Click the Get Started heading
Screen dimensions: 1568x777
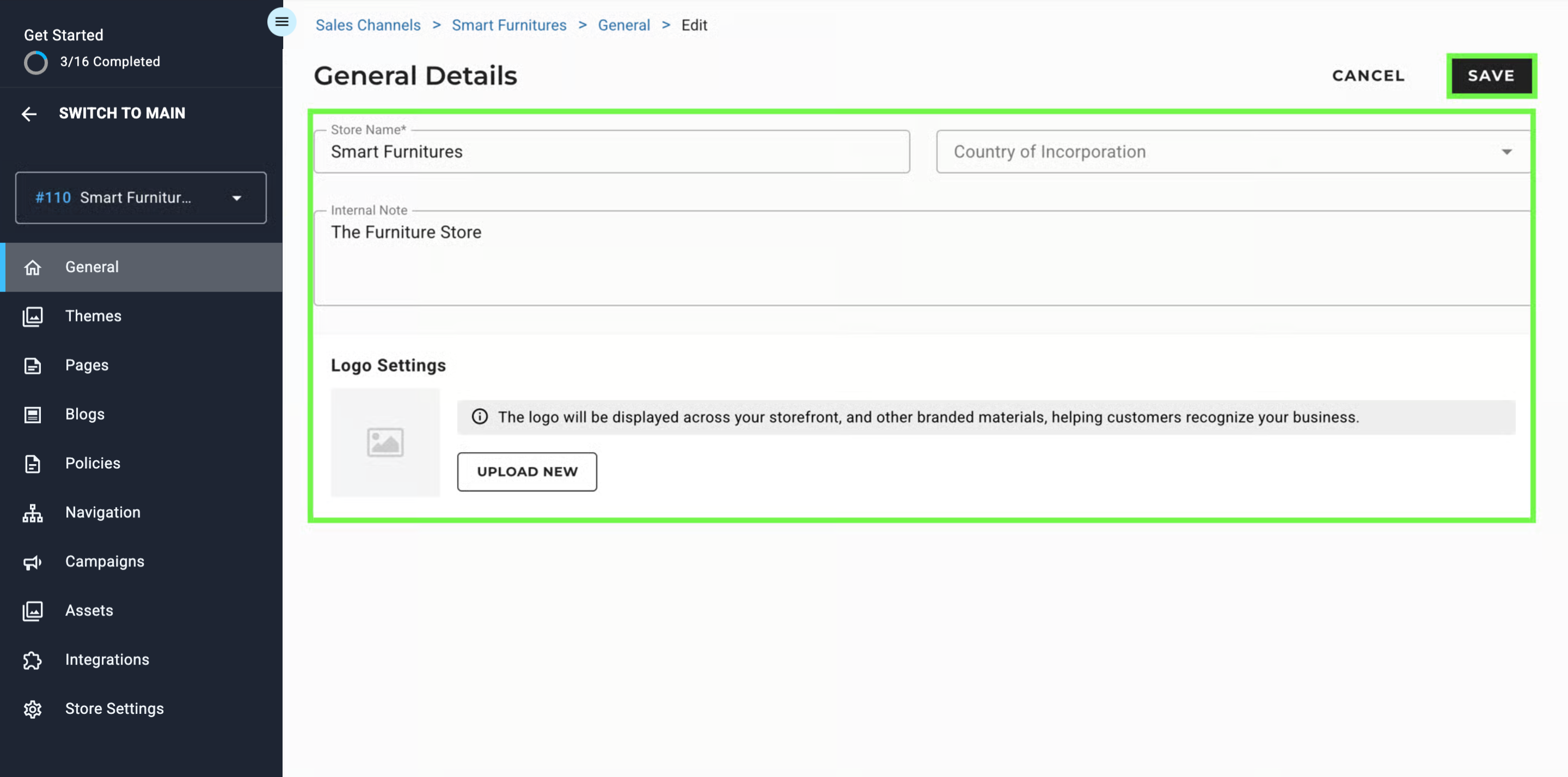pos(64,35)
